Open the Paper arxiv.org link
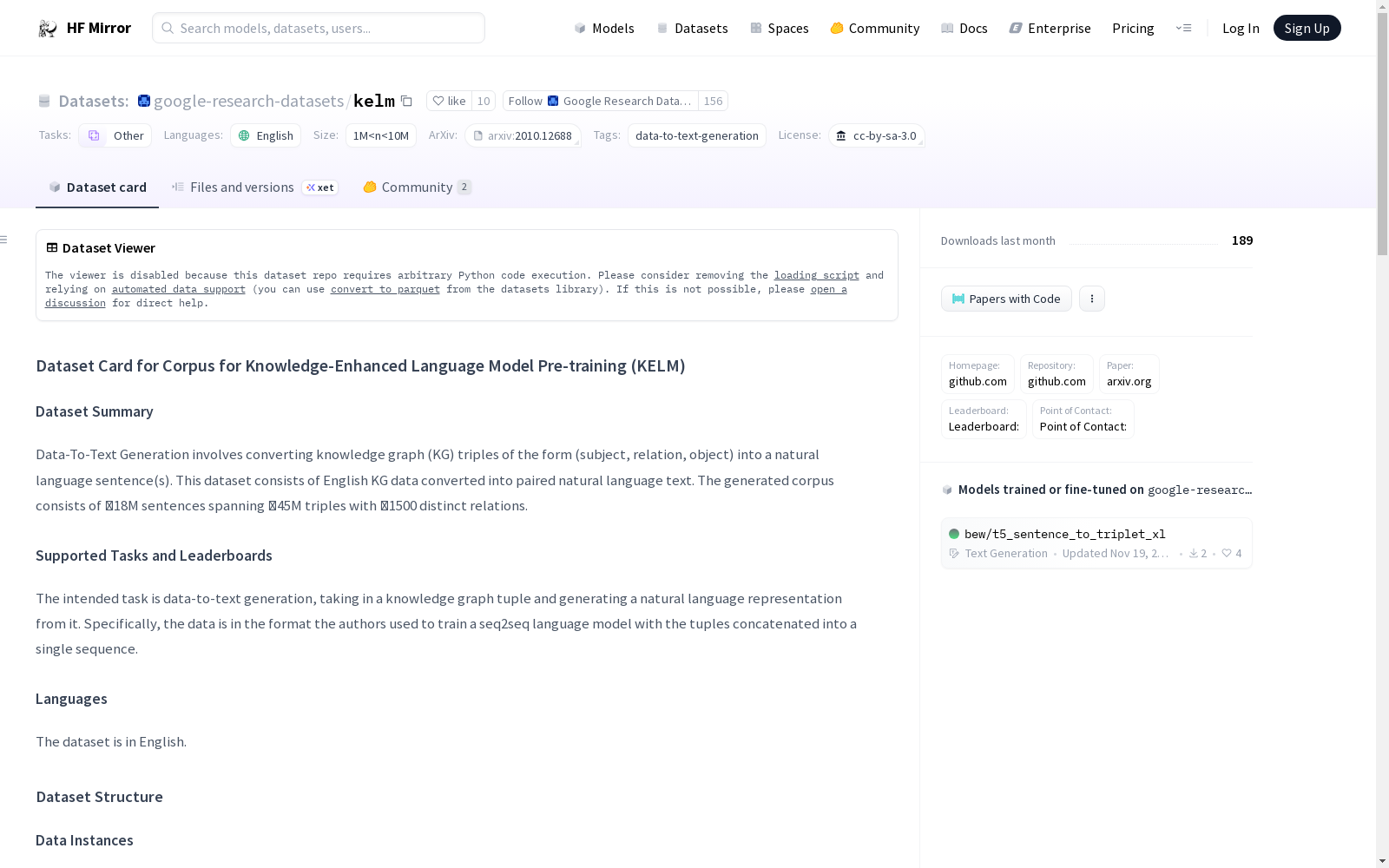Screen dimensions: 1389x868 tap(1129, 374)
